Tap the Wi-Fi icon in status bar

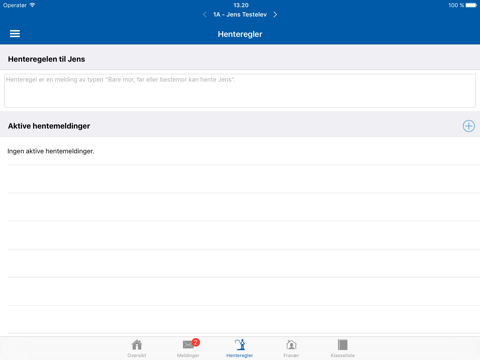coord(32,5)
